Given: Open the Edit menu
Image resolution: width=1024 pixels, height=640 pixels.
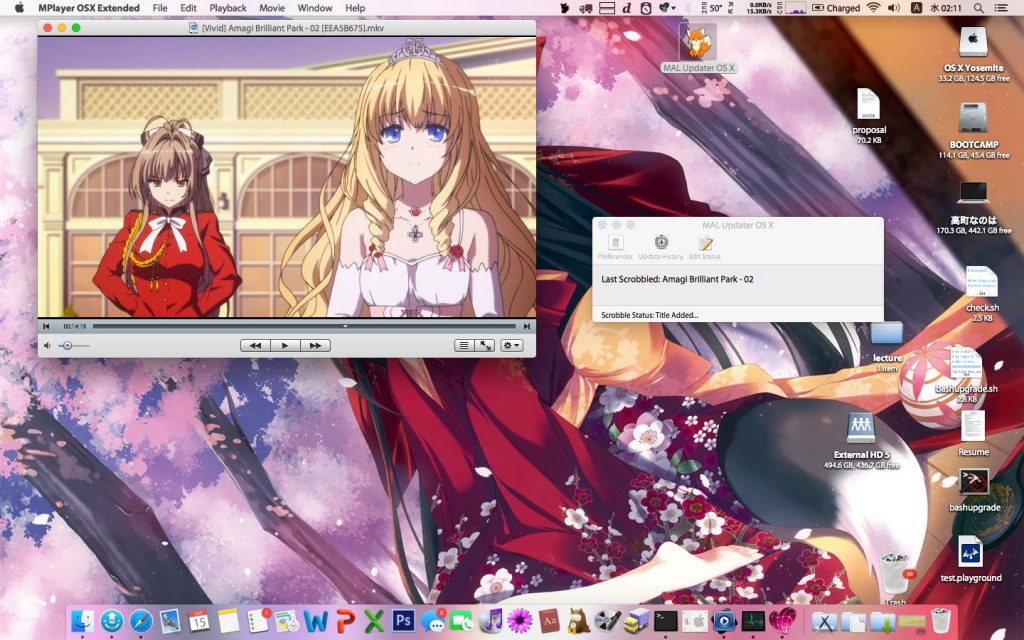Looking at the screenshot, I should tap(189, 8).
